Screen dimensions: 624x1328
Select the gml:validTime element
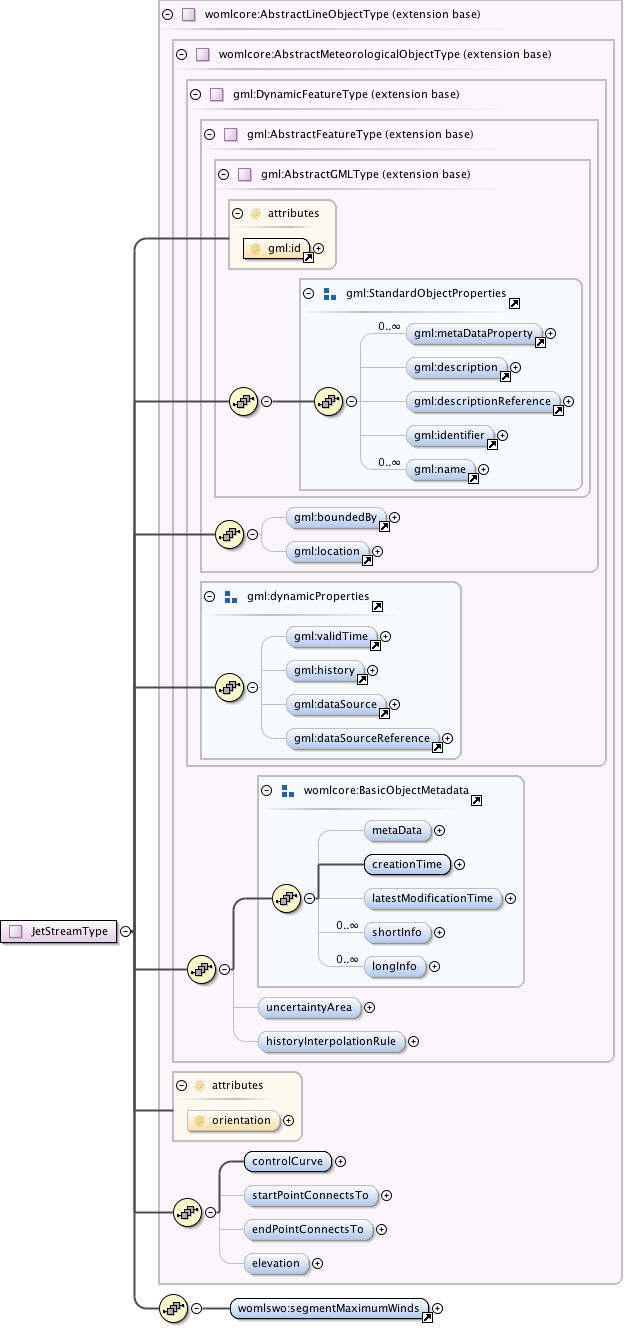coord(332,636)
